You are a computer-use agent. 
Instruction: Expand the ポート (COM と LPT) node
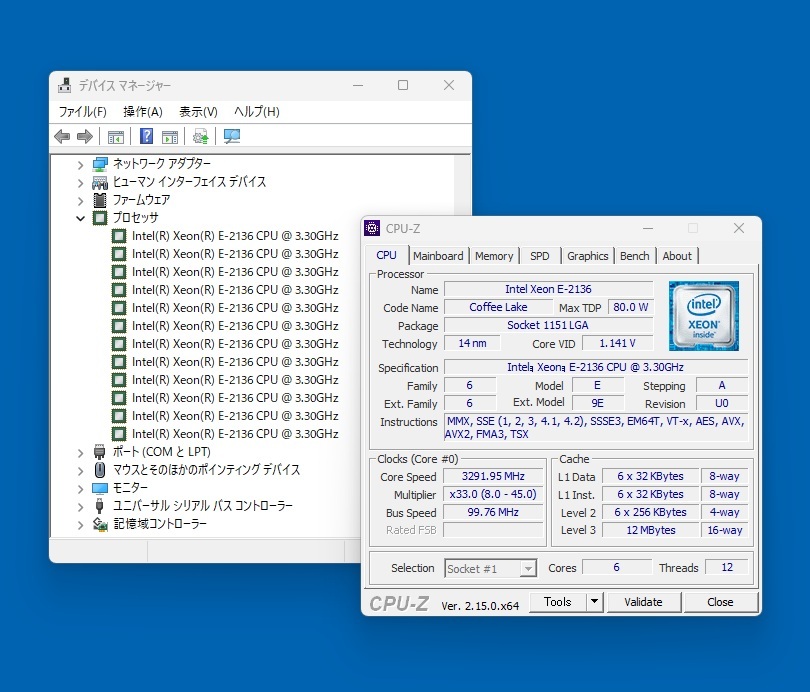click(80, 453)
